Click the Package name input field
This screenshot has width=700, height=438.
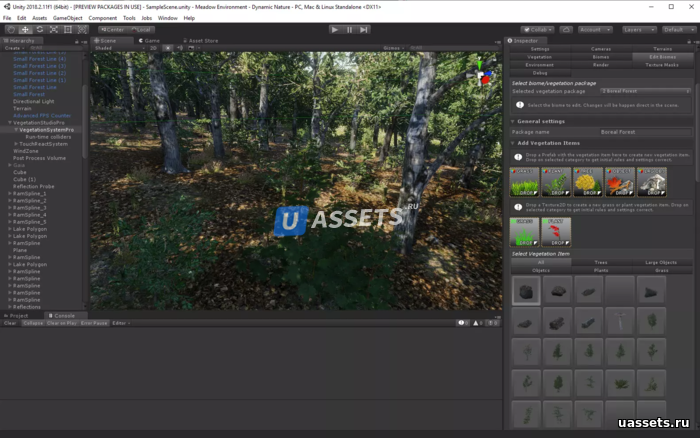(646, 131)
